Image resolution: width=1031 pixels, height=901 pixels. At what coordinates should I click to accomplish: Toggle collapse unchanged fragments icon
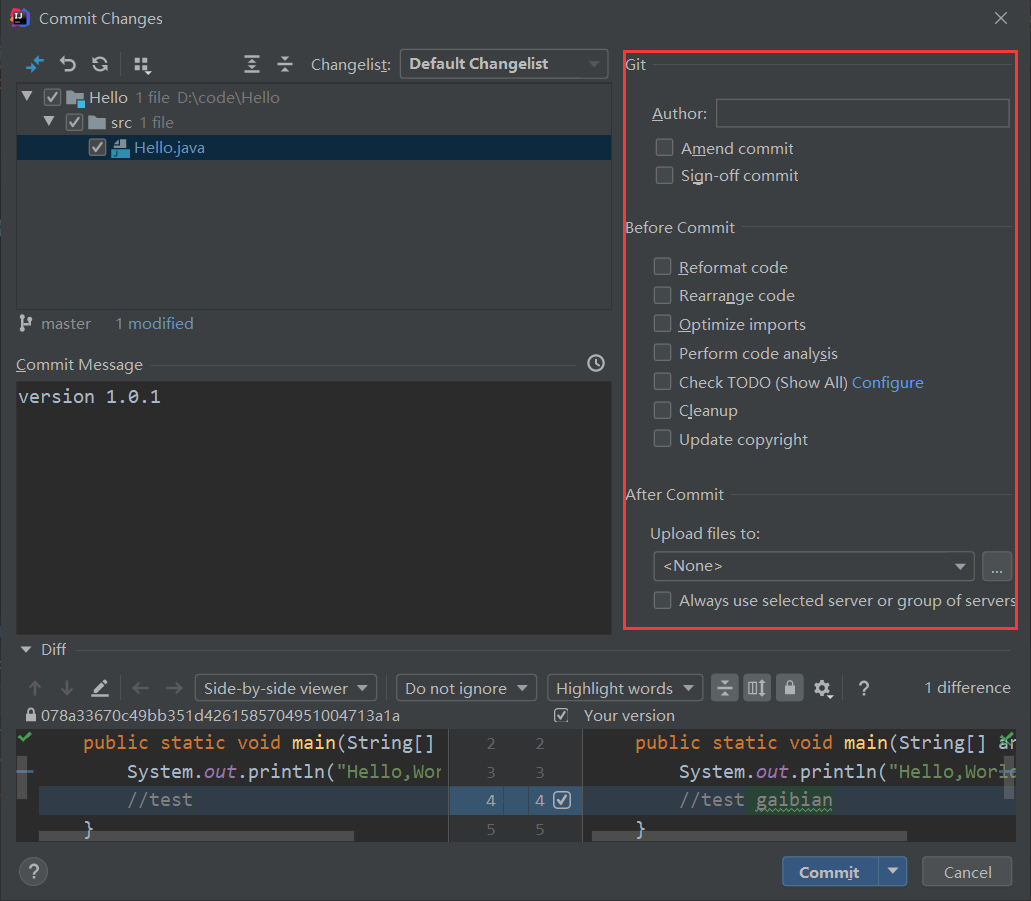point(725,689)
